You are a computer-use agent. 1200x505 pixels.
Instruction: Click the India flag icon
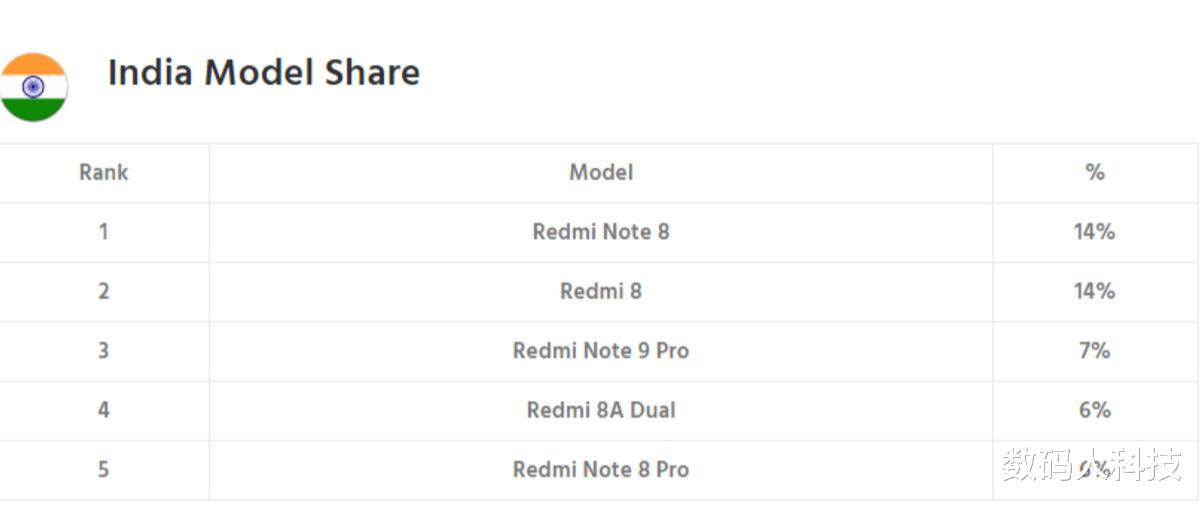[33, 87]
